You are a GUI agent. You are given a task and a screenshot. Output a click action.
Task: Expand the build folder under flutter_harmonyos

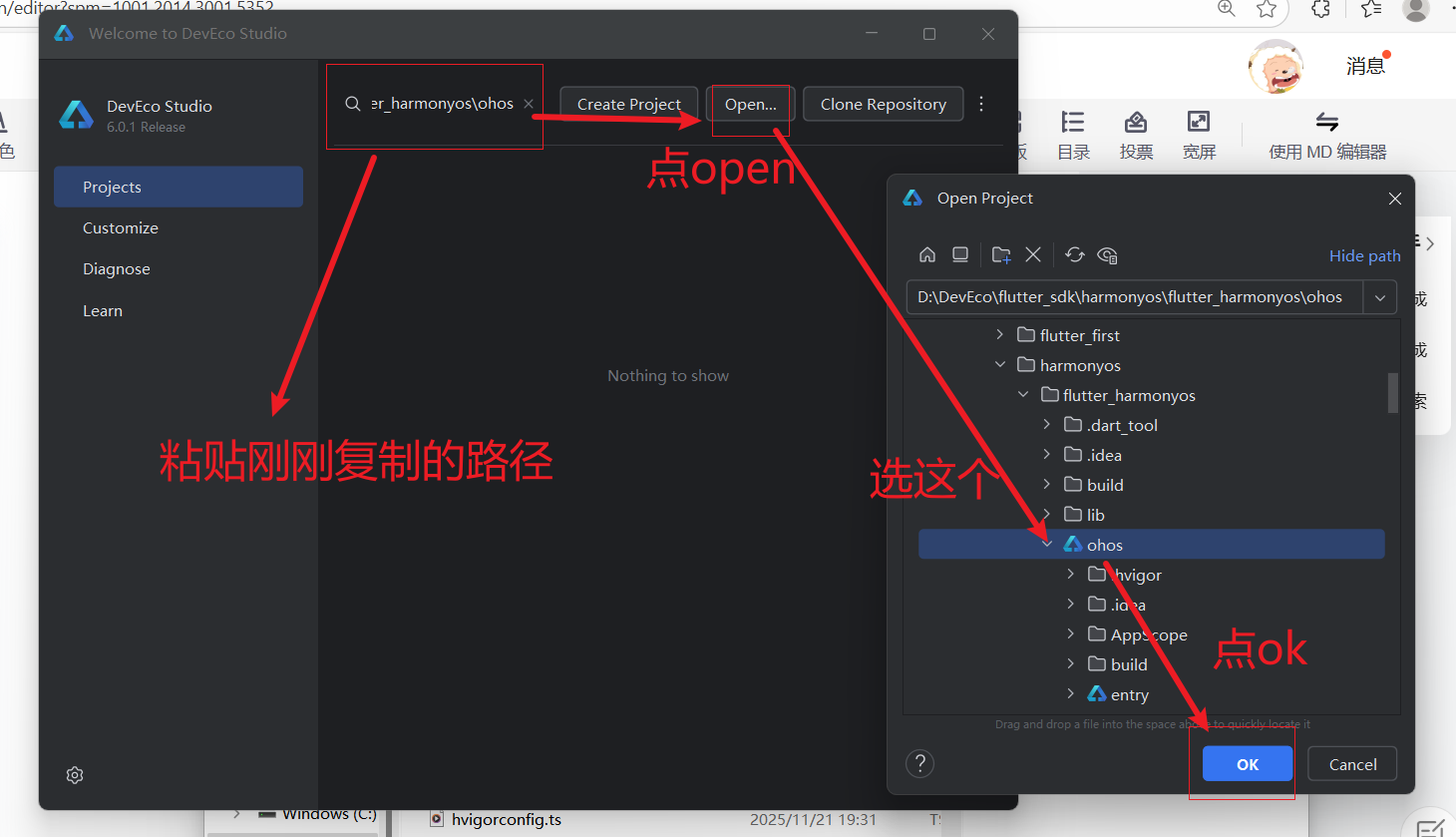coord(1046,485)
